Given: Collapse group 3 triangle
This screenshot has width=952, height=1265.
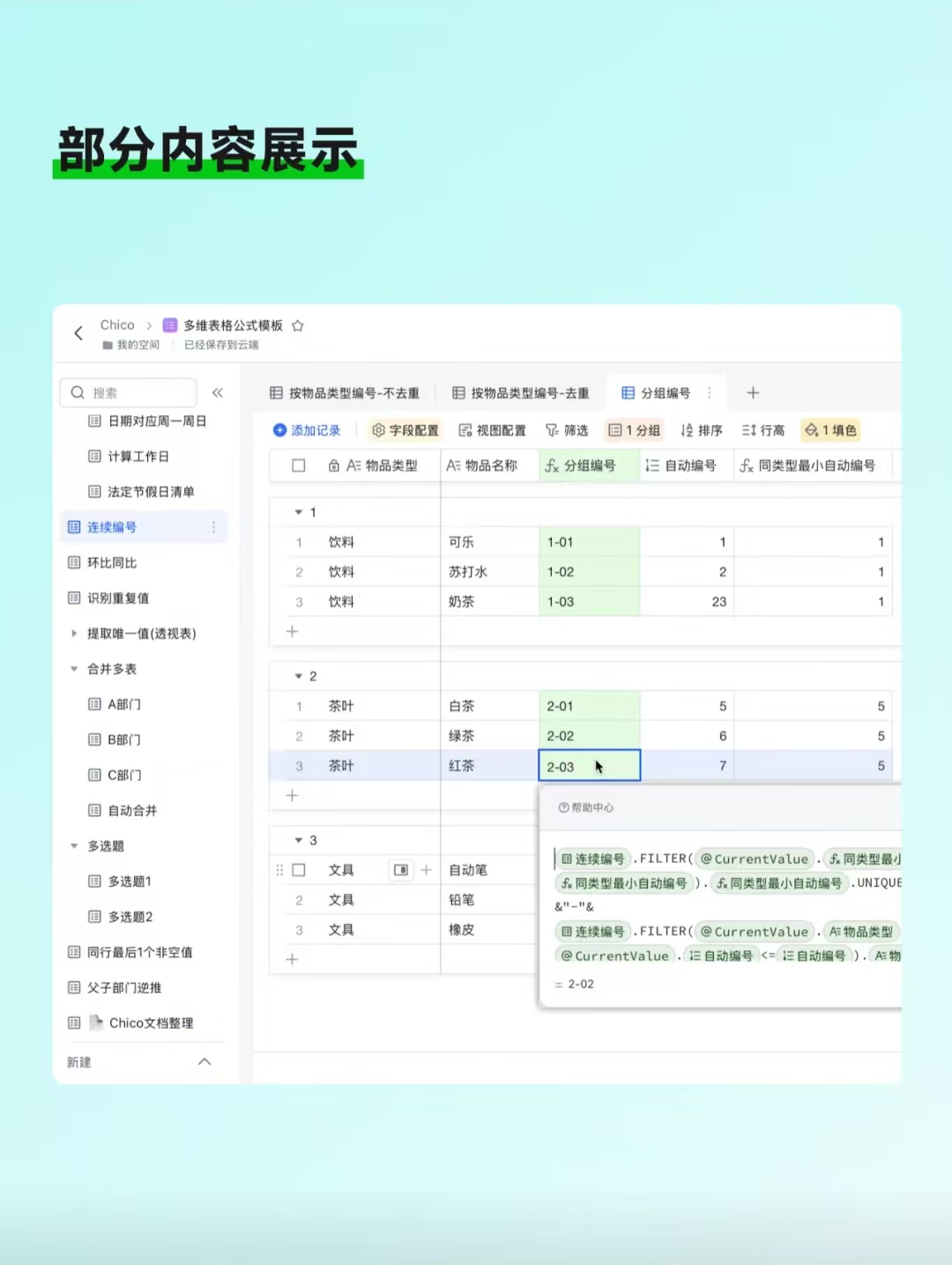Looking at the screenshot, I should 299,840.
